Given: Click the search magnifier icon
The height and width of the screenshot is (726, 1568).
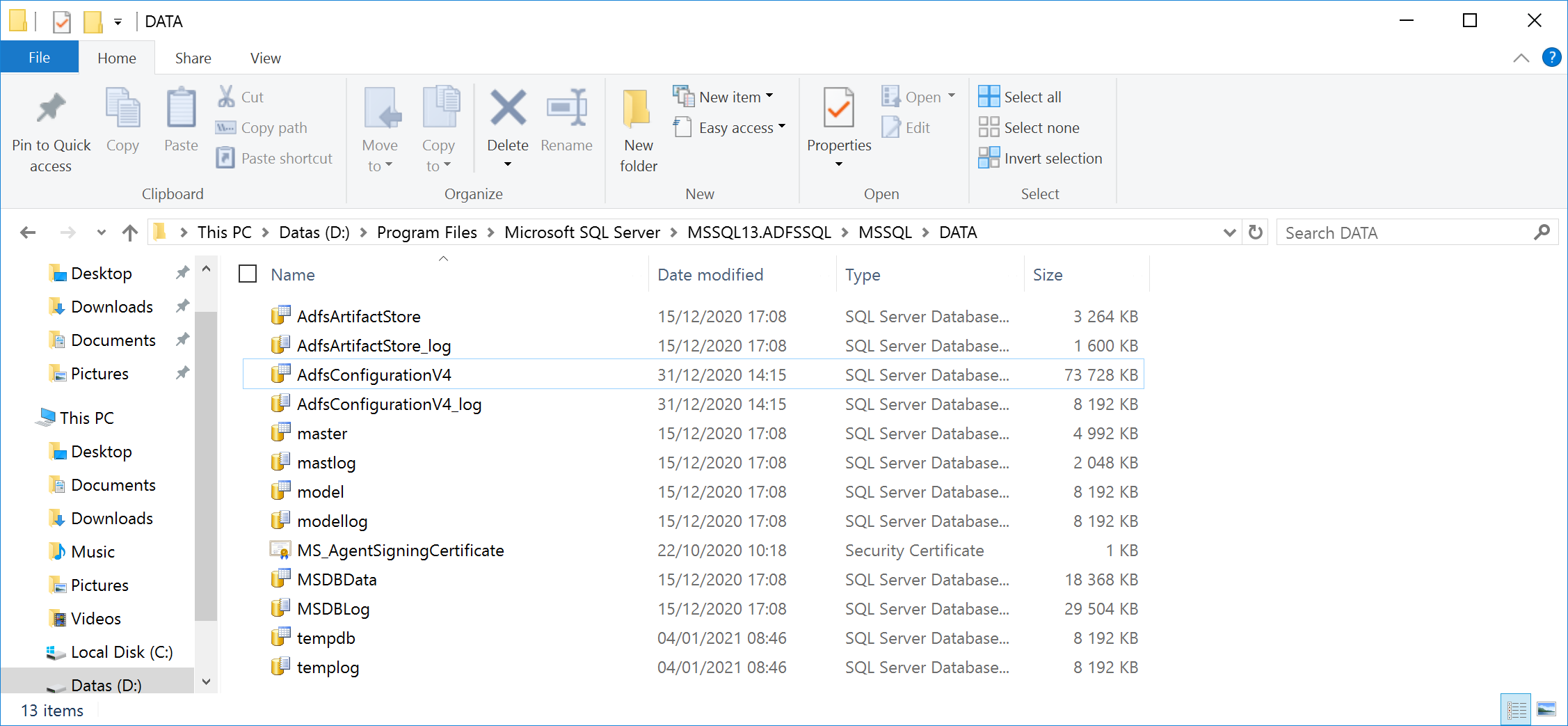Looking at the screenshot, I should tap(1542, 232).
